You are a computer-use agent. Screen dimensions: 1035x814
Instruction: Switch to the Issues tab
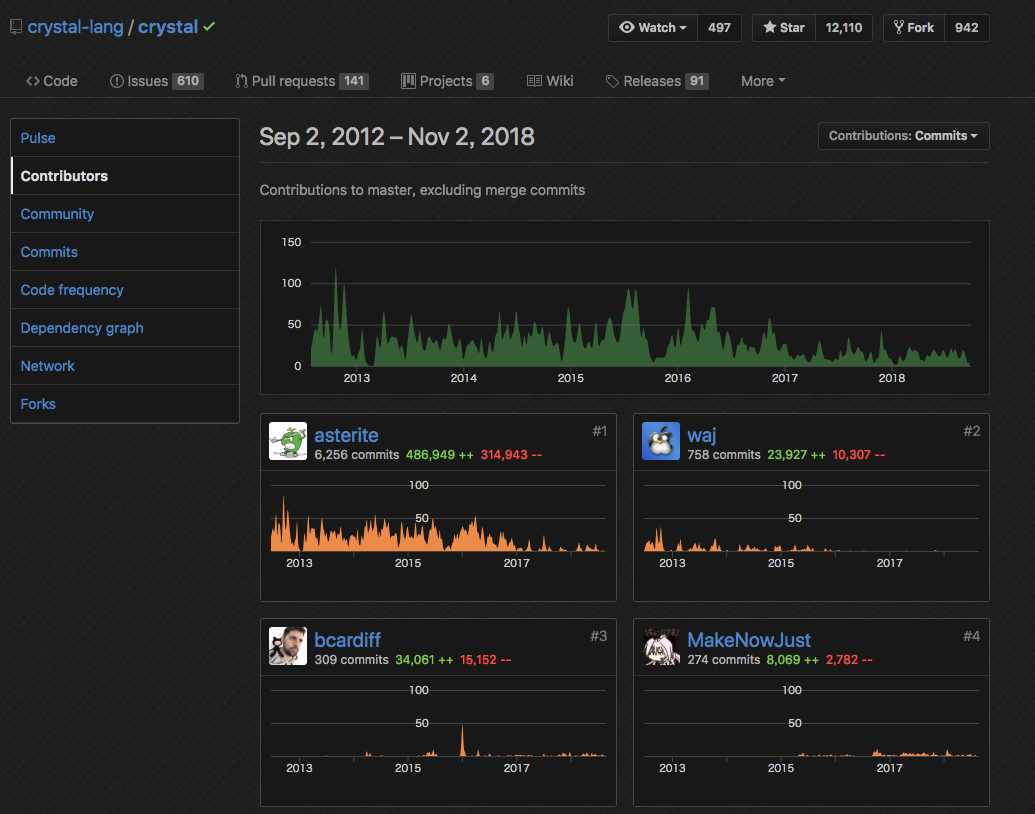coord(156,81)
